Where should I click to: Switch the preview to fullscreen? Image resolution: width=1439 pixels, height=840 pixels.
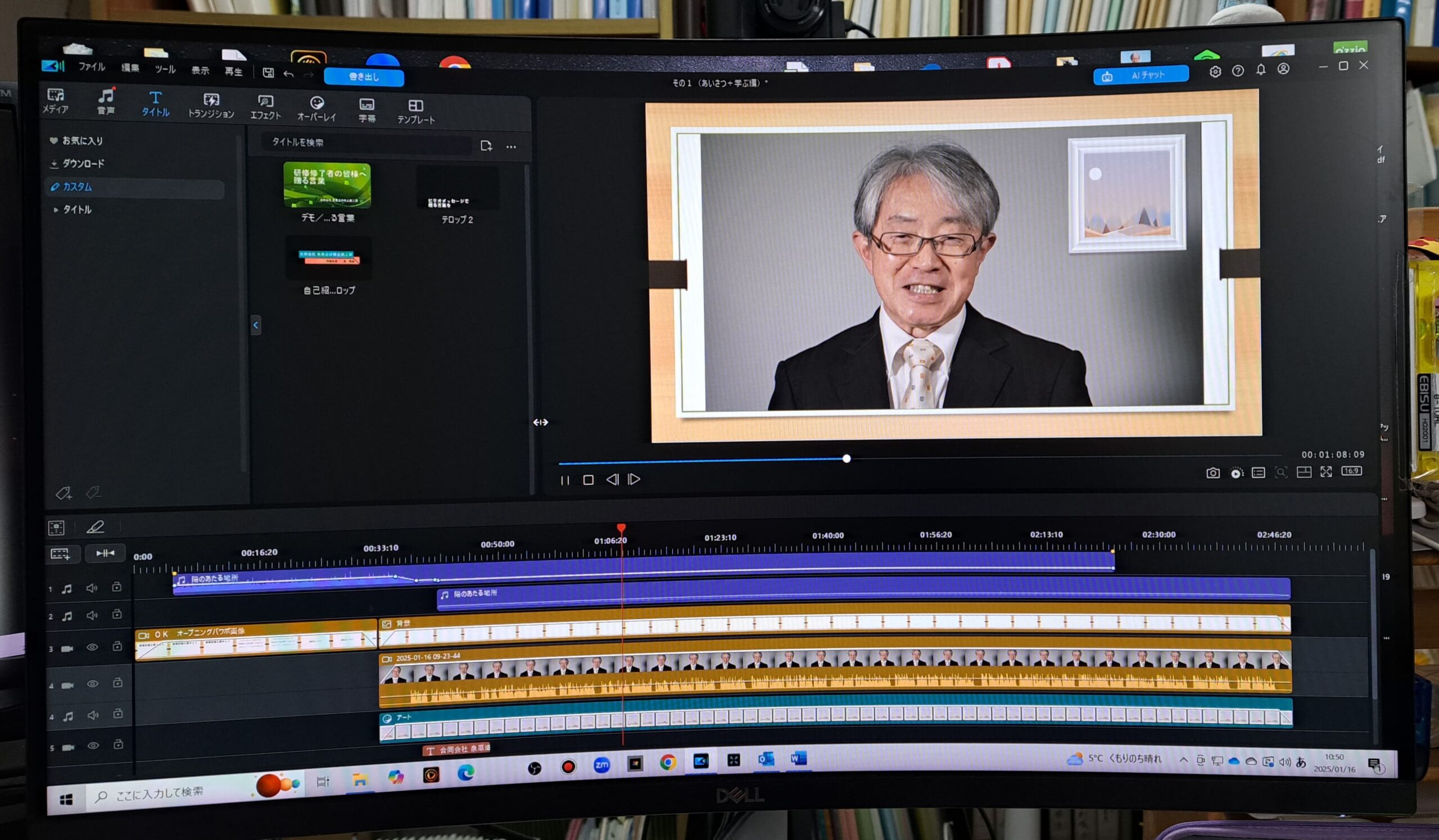pos(1326,471)
